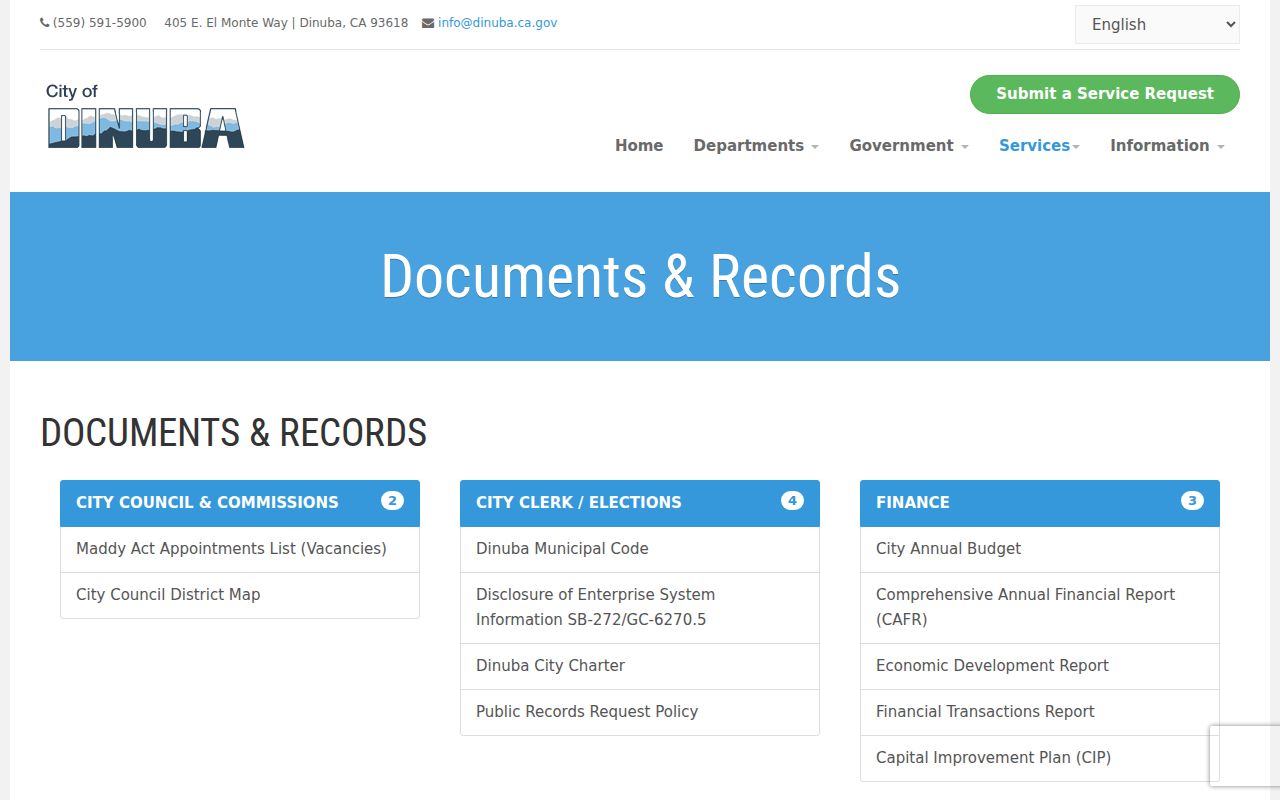Open Maddy Act Appointments List (Vacancies)
This screenshot has width=1280, height=800.
pos(240,549)
